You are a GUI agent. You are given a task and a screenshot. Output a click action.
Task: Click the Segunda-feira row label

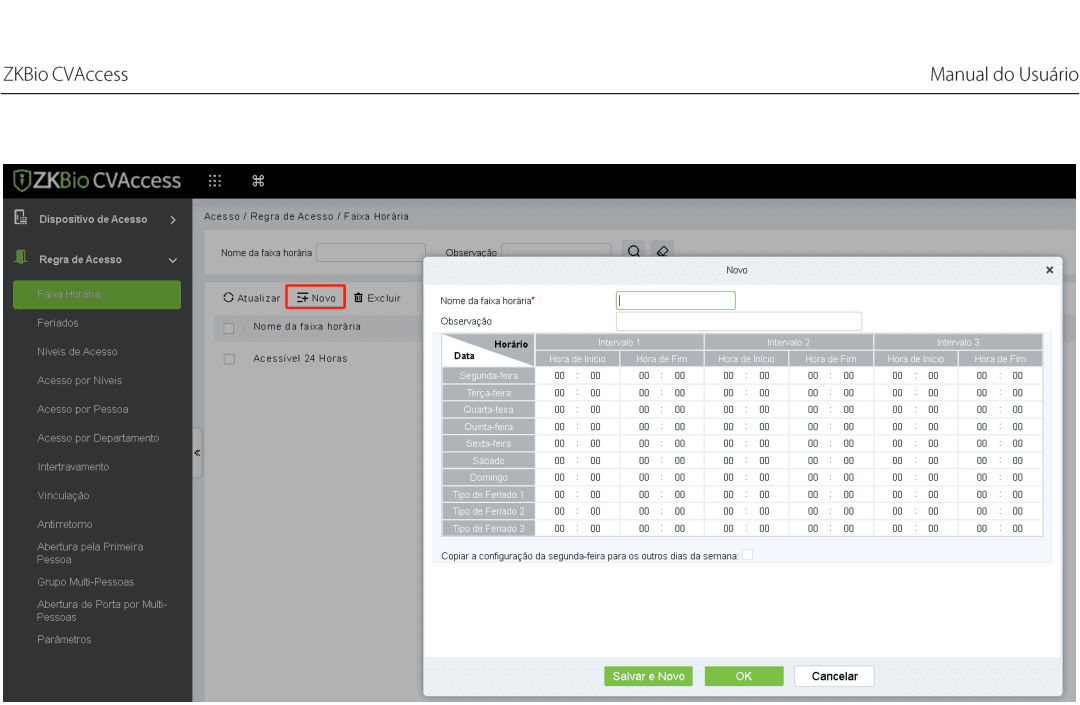[x=488, y=376]
